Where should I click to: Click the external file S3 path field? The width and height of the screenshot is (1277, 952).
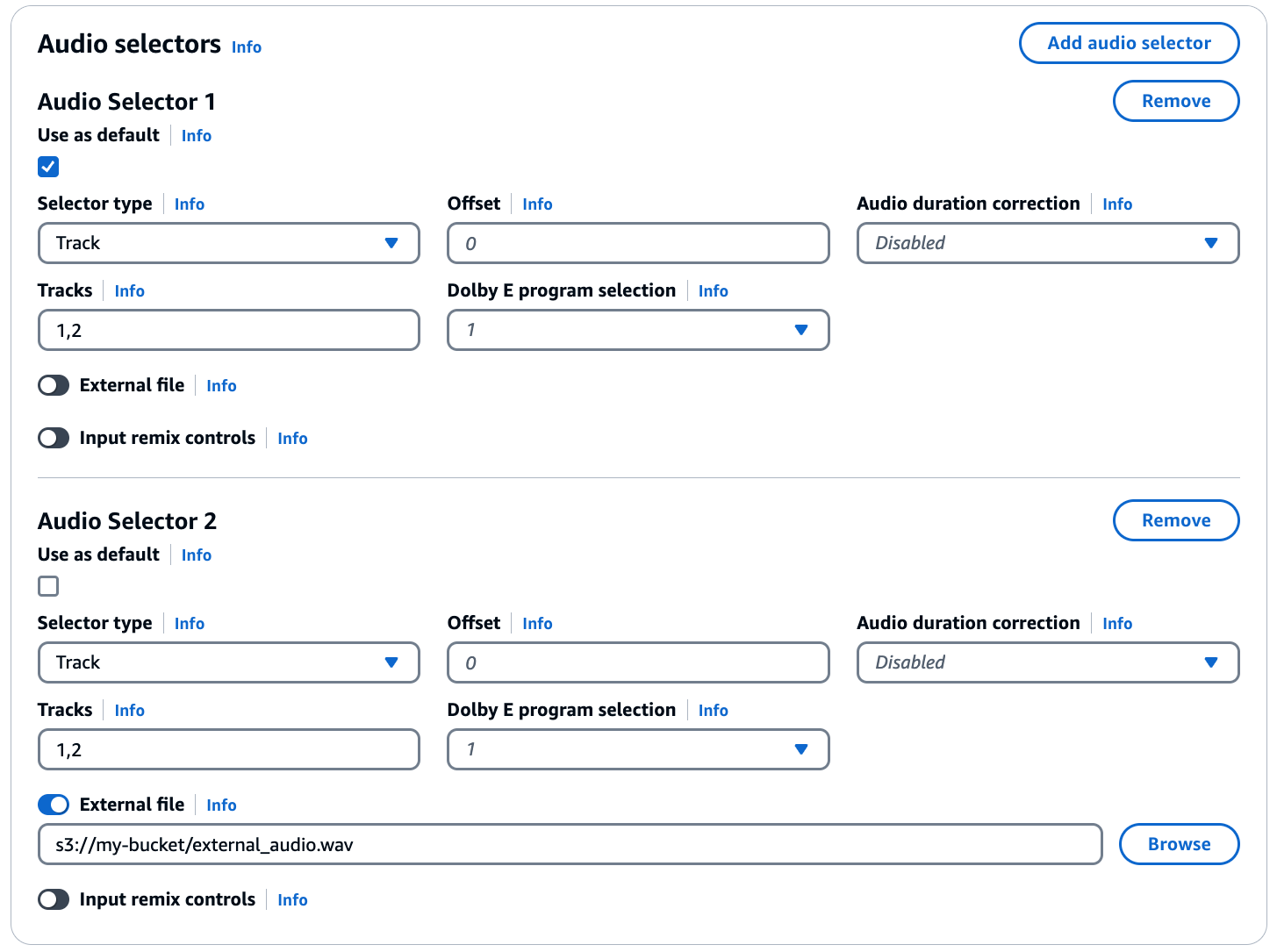point(569,844)
